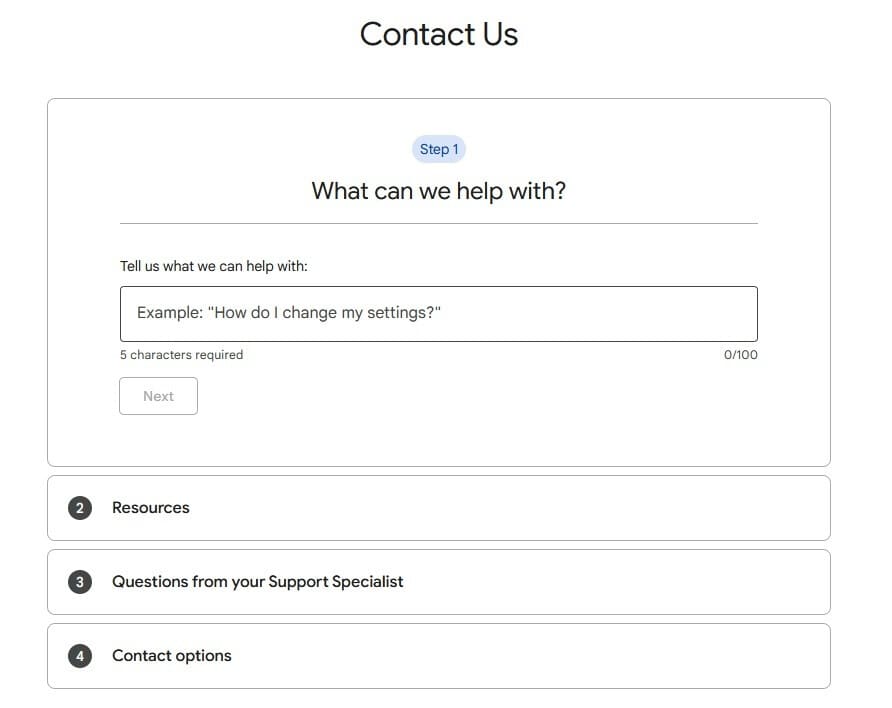This screenshot has height=708, width=892.
Task: Click the Step 1 badge
Action: pos(439,149)
